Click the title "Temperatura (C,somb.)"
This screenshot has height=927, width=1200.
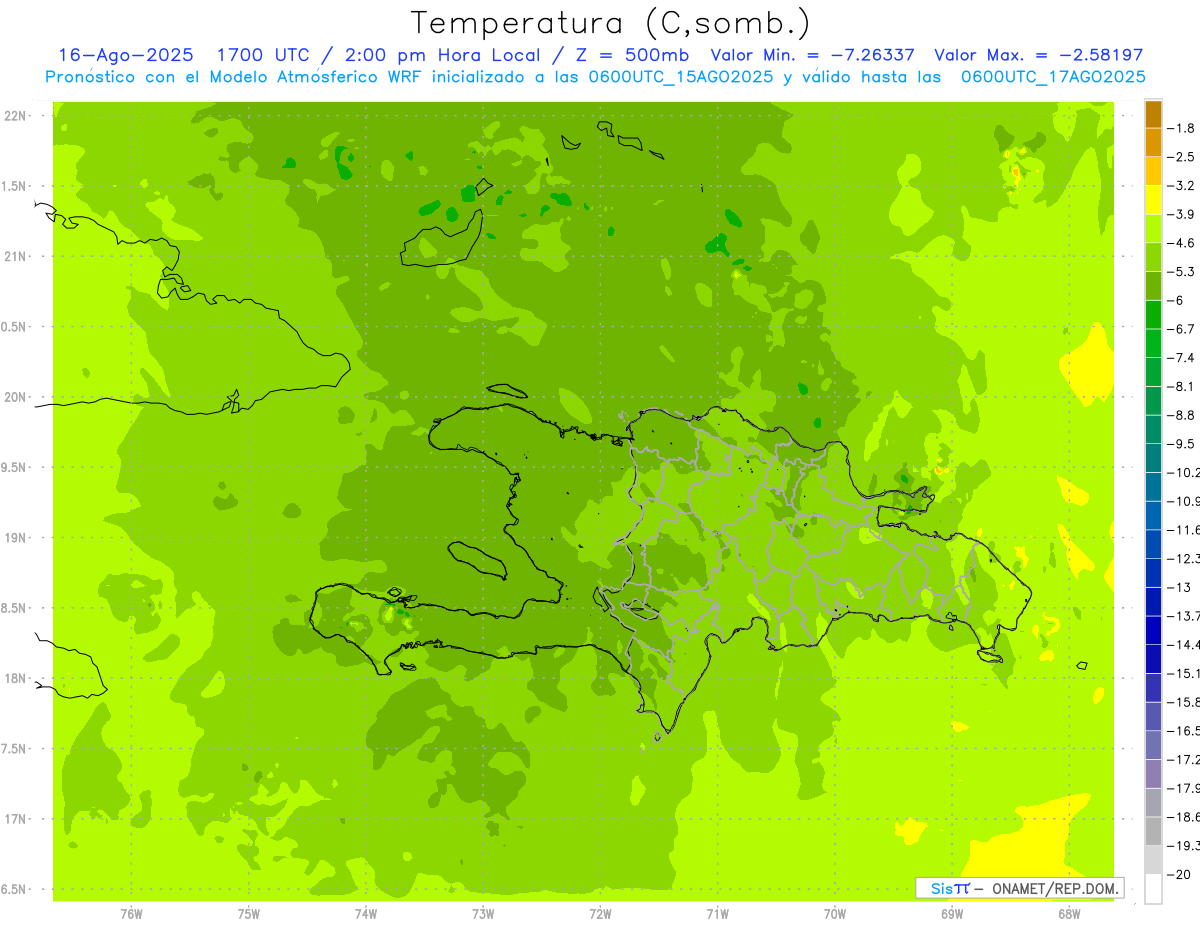click(610, 23)
